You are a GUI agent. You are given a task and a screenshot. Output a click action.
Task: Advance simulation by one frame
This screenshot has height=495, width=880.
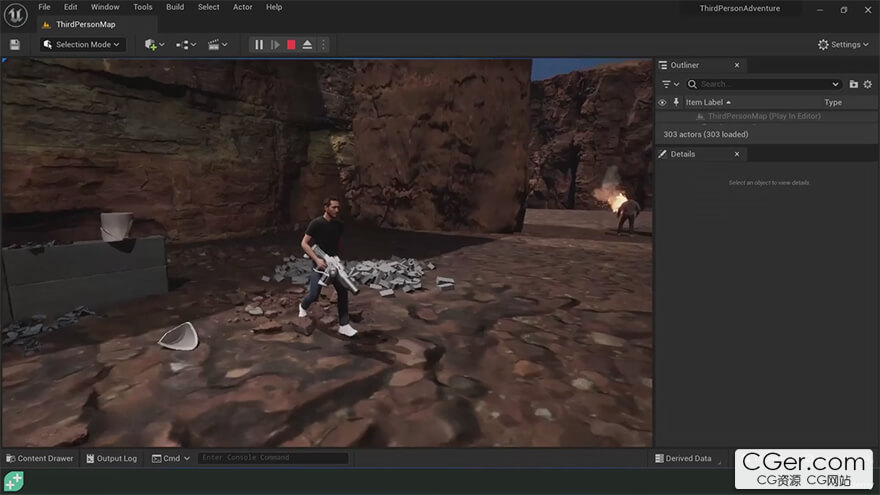pyautogui.click(x=275, y=44)
